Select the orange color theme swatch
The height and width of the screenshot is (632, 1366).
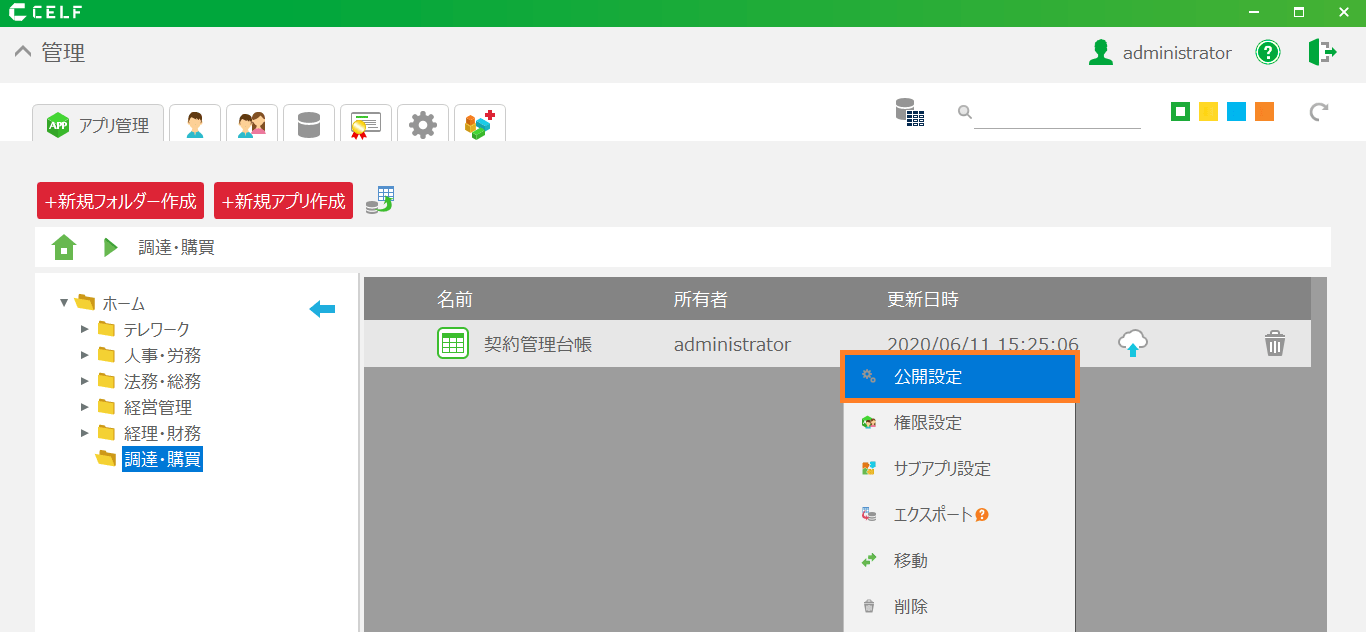(1264, 112)
